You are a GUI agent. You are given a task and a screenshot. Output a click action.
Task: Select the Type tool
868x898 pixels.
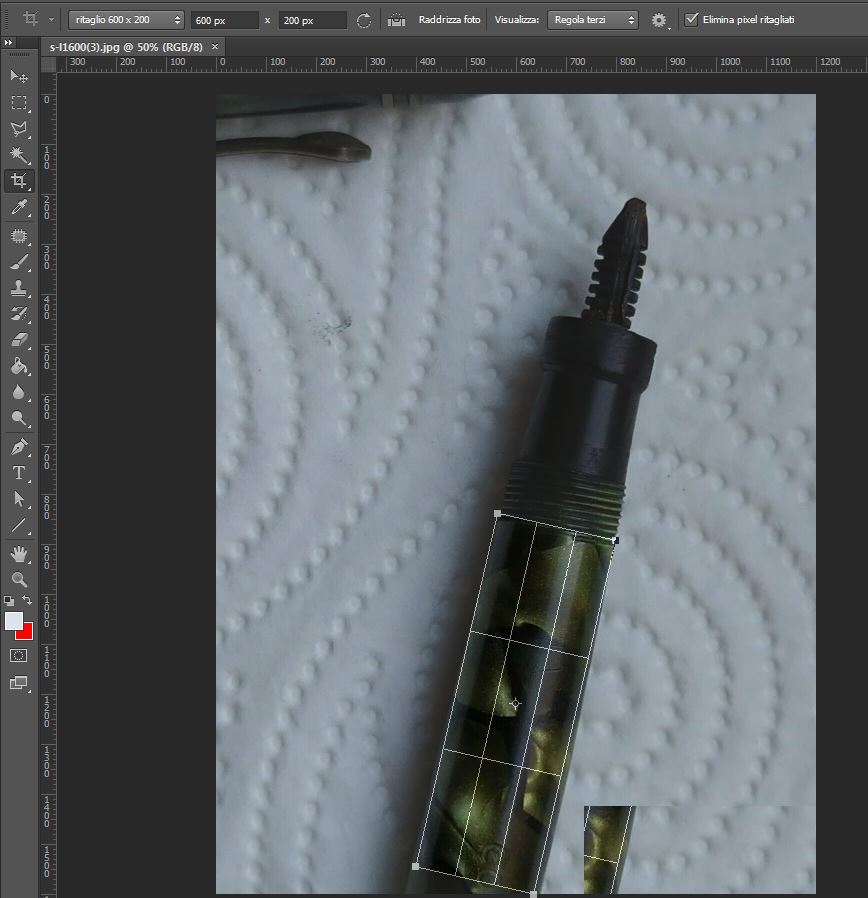click(x=18, y=472)
